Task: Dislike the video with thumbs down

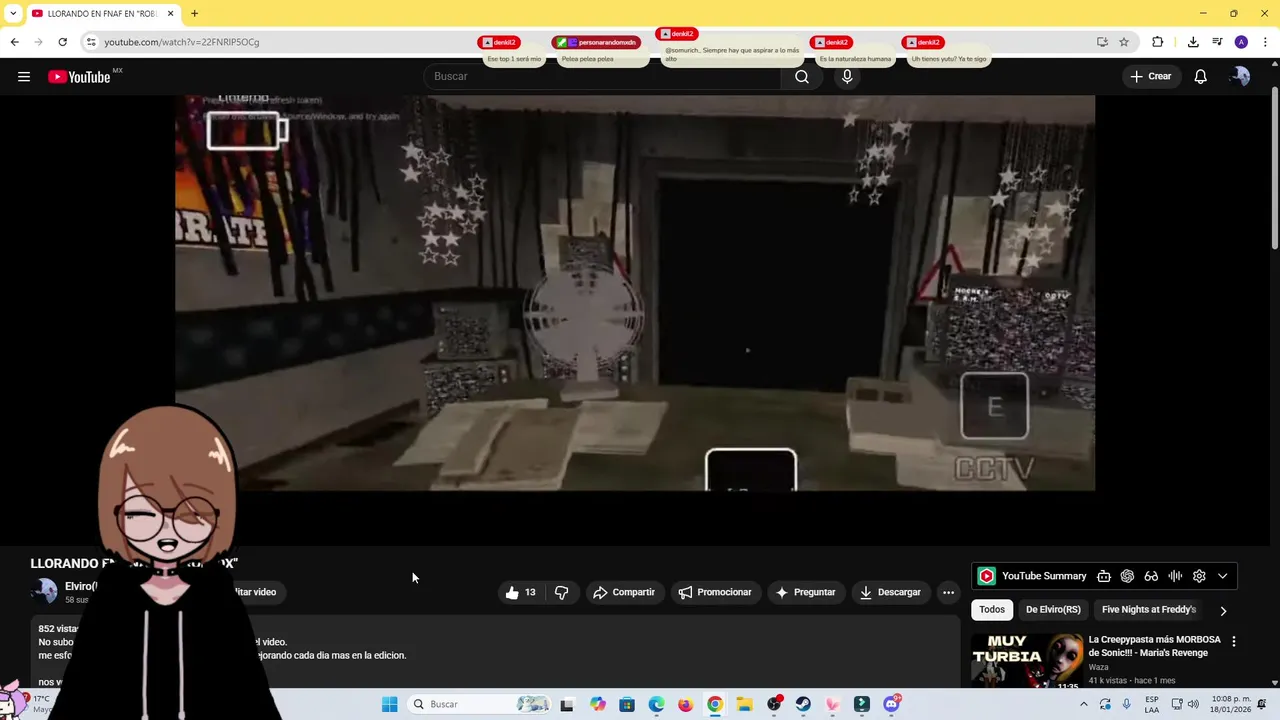Action: click(x=561, y=592)
